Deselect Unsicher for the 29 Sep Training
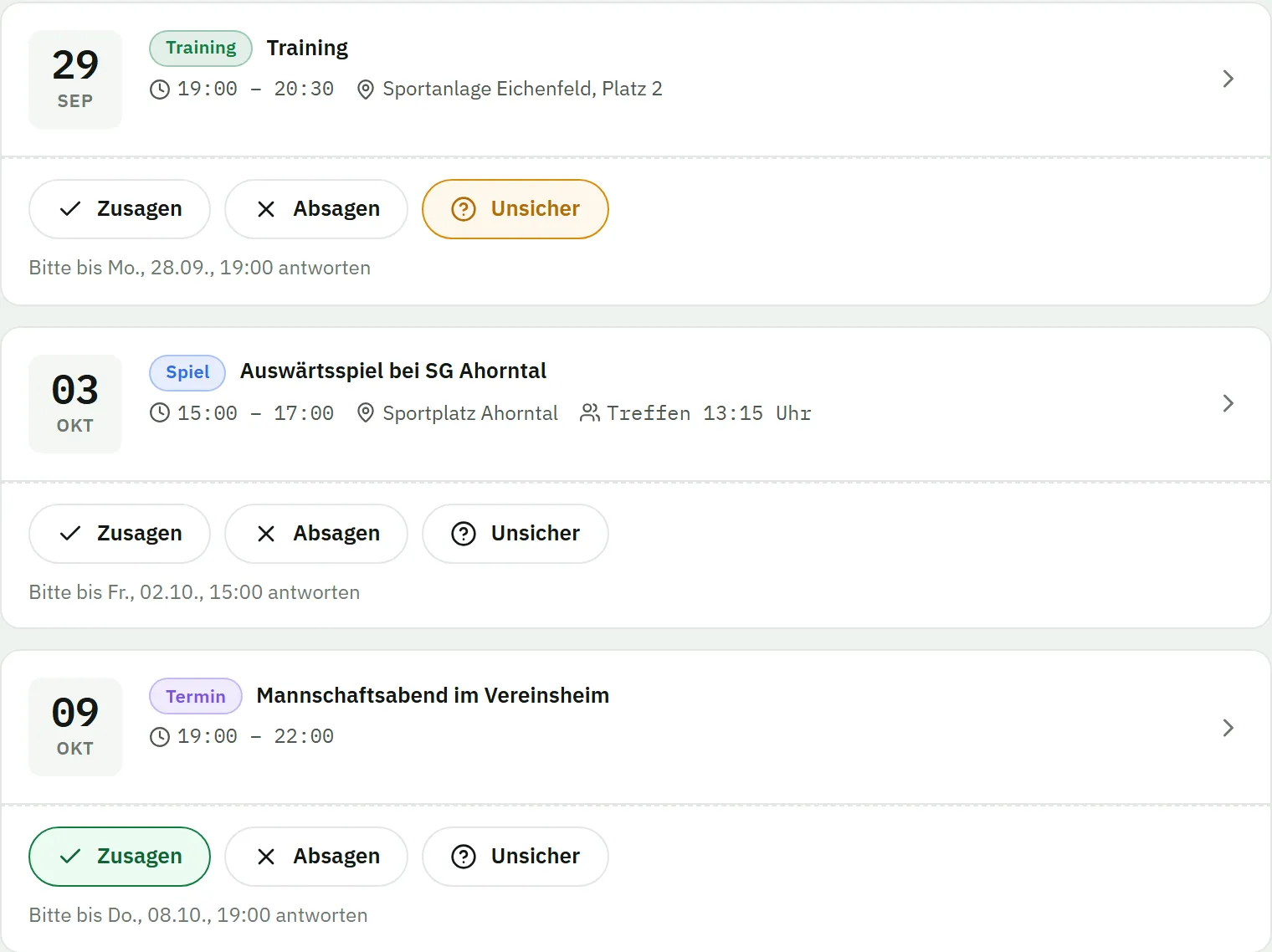 pos(515,209)
